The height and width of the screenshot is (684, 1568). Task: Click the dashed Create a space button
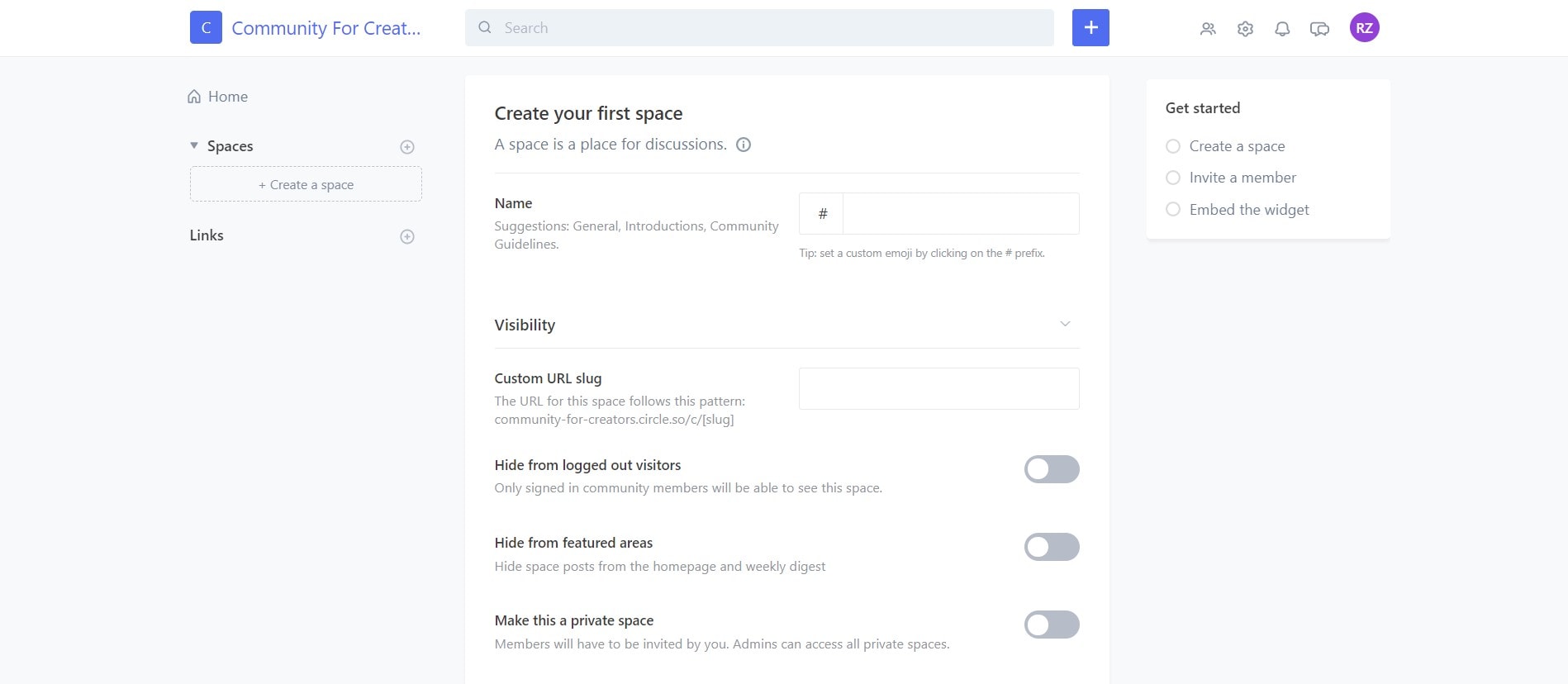pyautogui.click(x=306, y=184)
